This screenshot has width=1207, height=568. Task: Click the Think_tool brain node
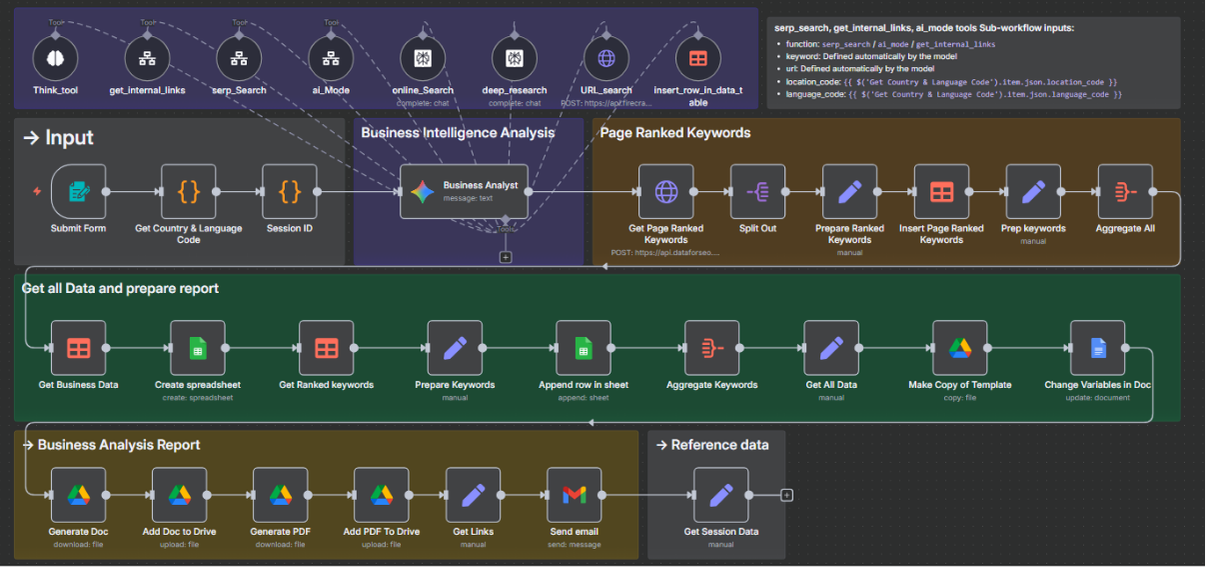(x=55, y=58)
